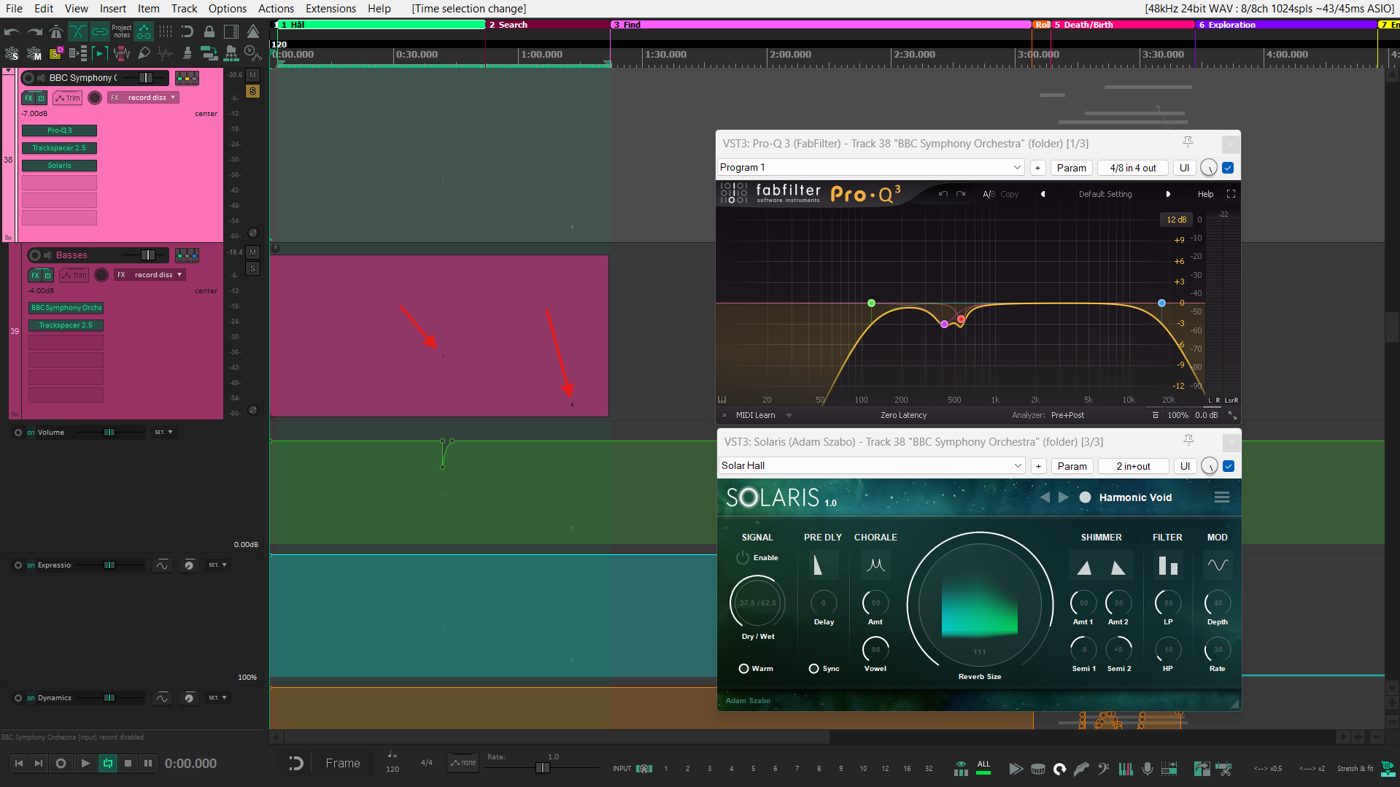Click the transport Play button

pos(84,763)
